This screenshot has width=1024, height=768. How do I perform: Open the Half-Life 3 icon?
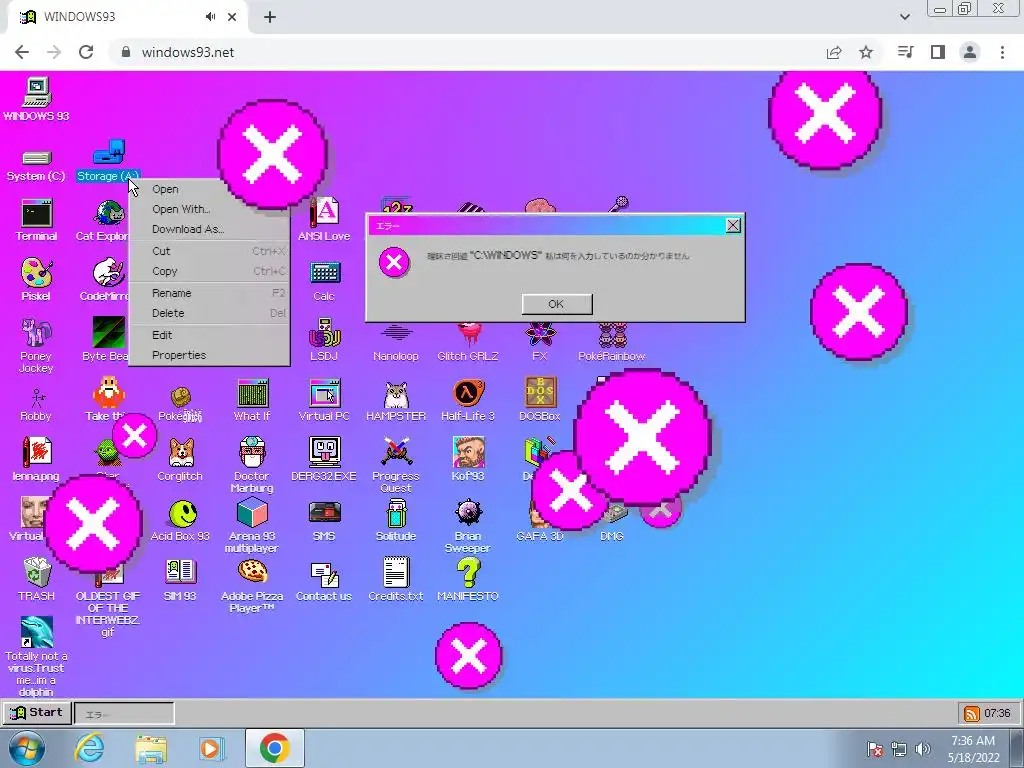(468, 393)
